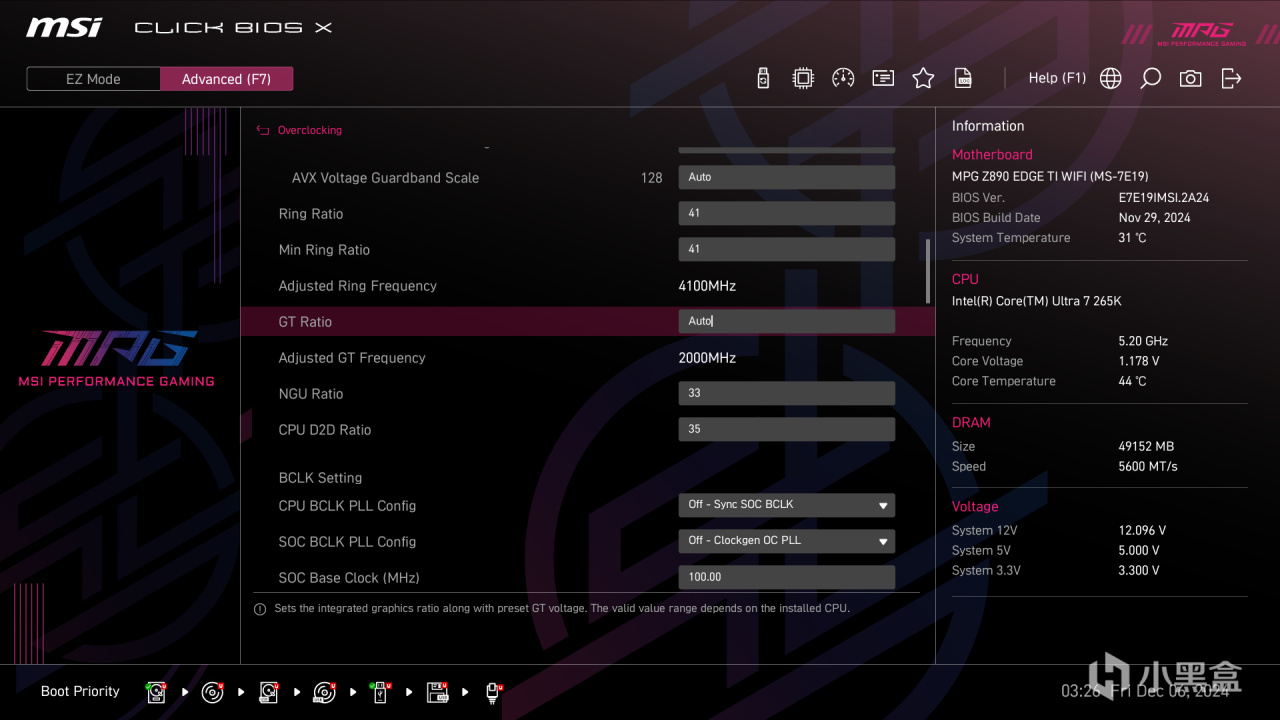Click the AVX Voltage Guardband Scale input field
This screenshot has width=1280, height=720.
click(x=786, y=177)
